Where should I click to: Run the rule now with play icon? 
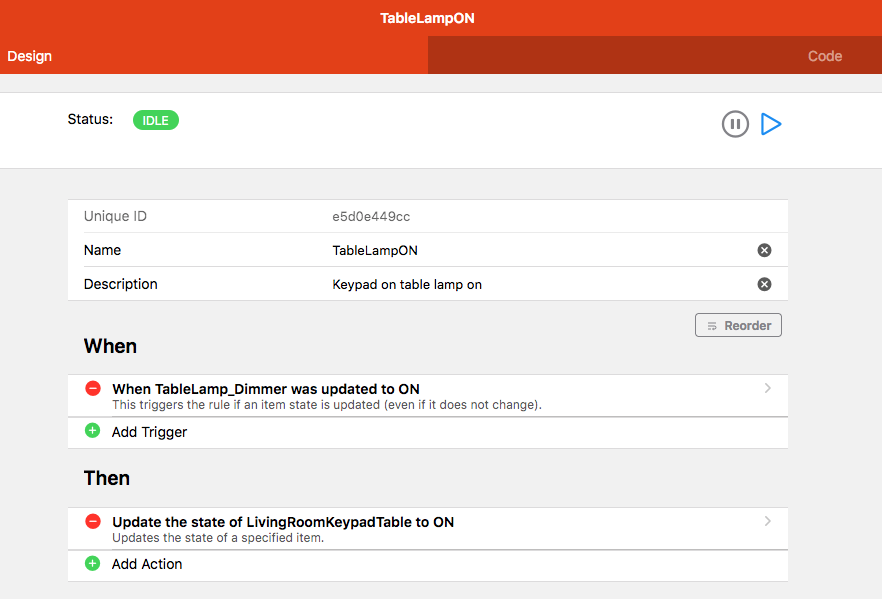click(x=771, y=124)
